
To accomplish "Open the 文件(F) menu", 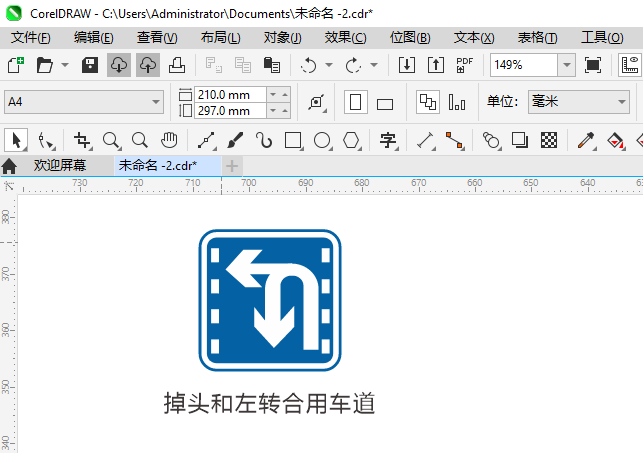I will 30,38.
